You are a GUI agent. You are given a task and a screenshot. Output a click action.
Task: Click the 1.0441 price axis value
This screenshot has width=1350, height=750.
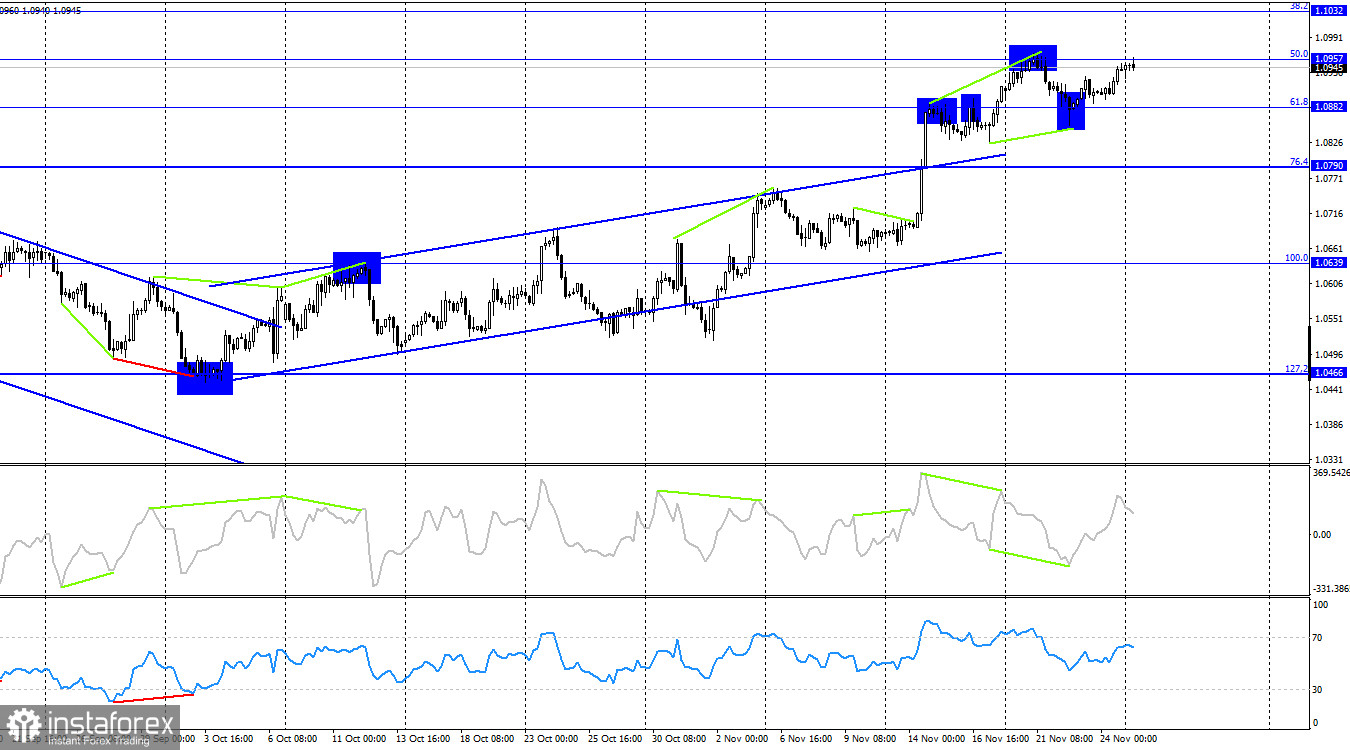(1328, 389)
